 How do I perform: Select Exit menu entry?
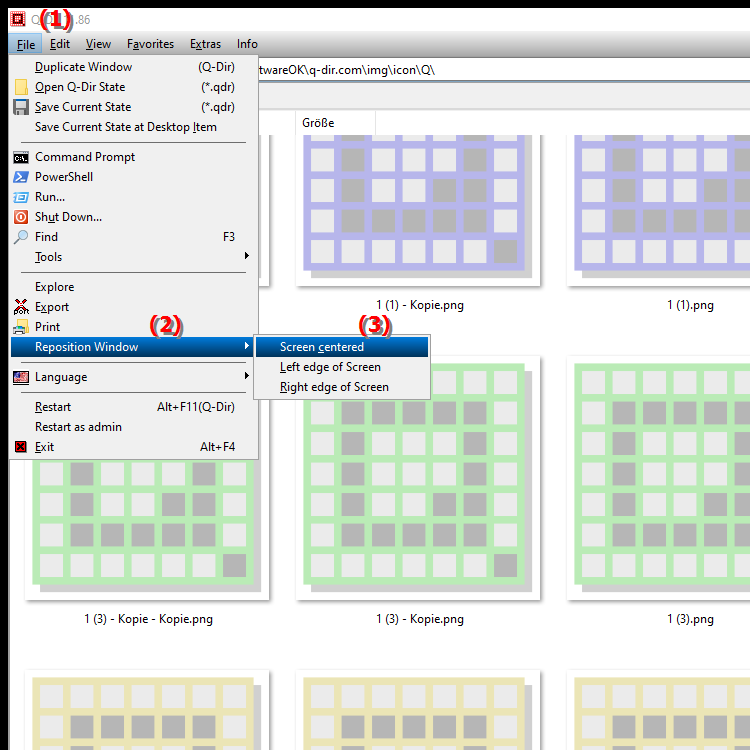133,447
